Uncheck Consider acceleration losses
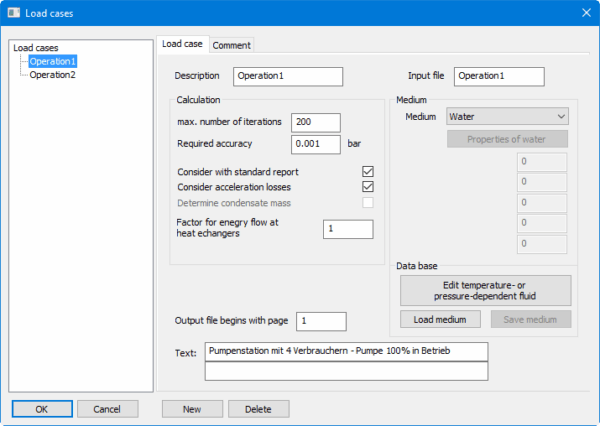This screenshot has width=600, height=426. click(367, 187)
